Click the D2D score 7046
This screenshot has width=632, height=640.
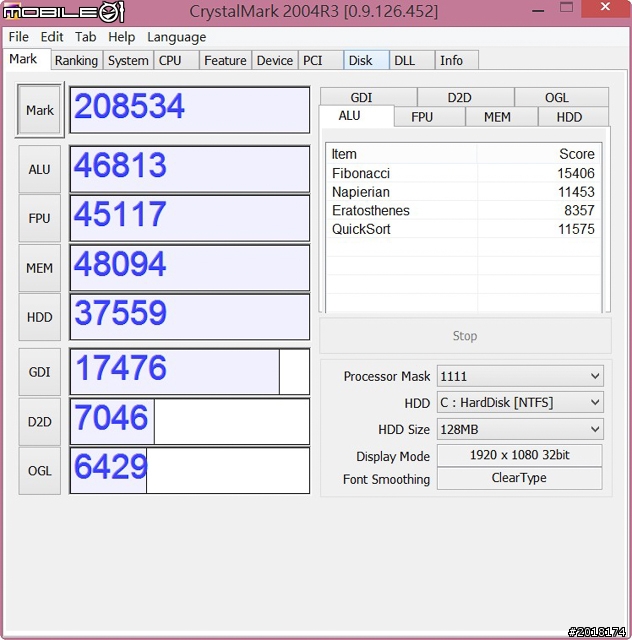pyautogui.click(x=189, y=422)
